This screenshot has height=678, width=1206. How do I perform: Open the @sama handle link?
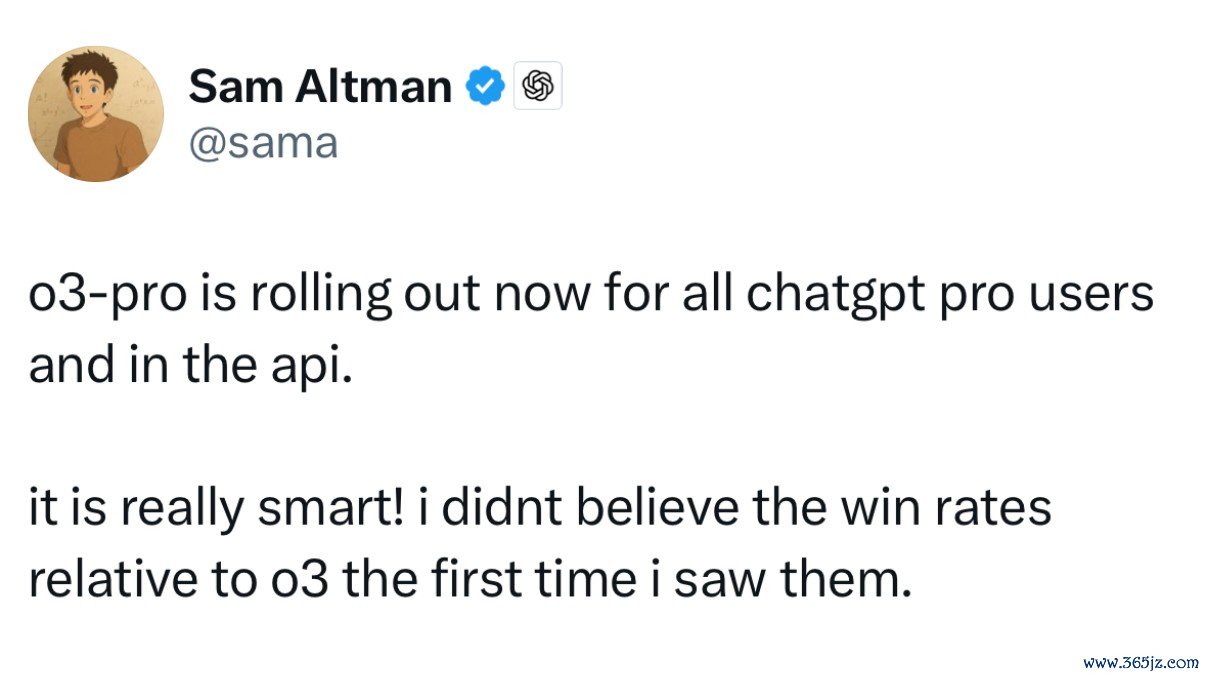point(263,143)
